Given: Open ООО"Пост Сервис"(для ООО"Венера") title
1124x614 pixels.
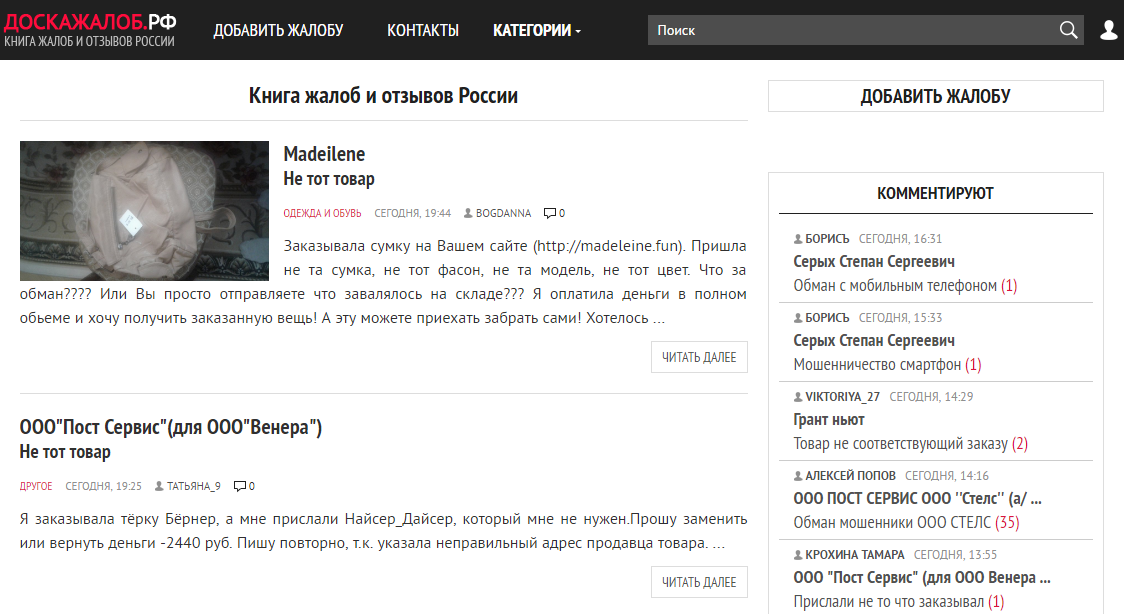Looking at the screenshot, I should click(171, 427).
